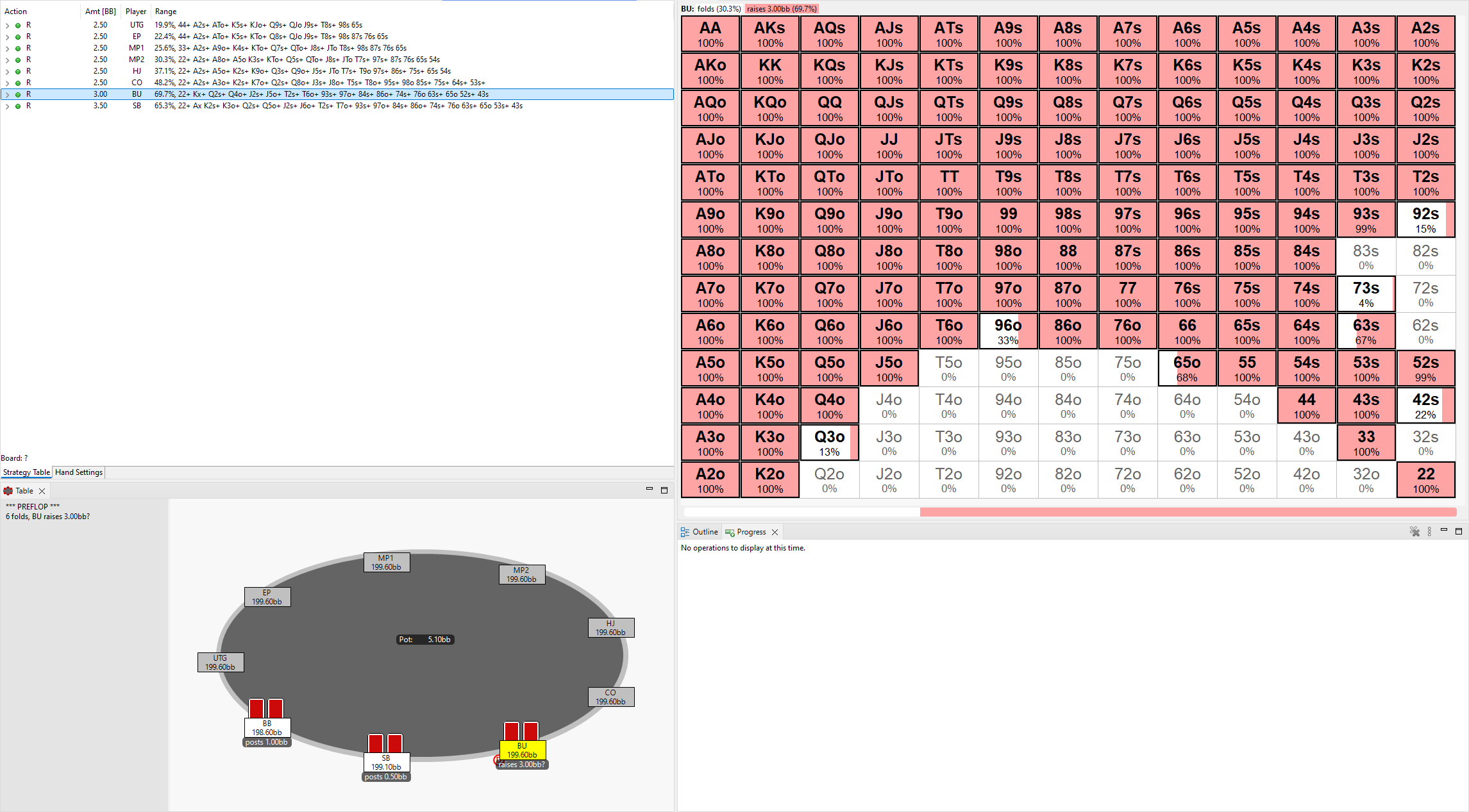The width and height of the screenshot is (1469, 812).
Task: Click the BU seat on the table
Action: coord(522,750)
